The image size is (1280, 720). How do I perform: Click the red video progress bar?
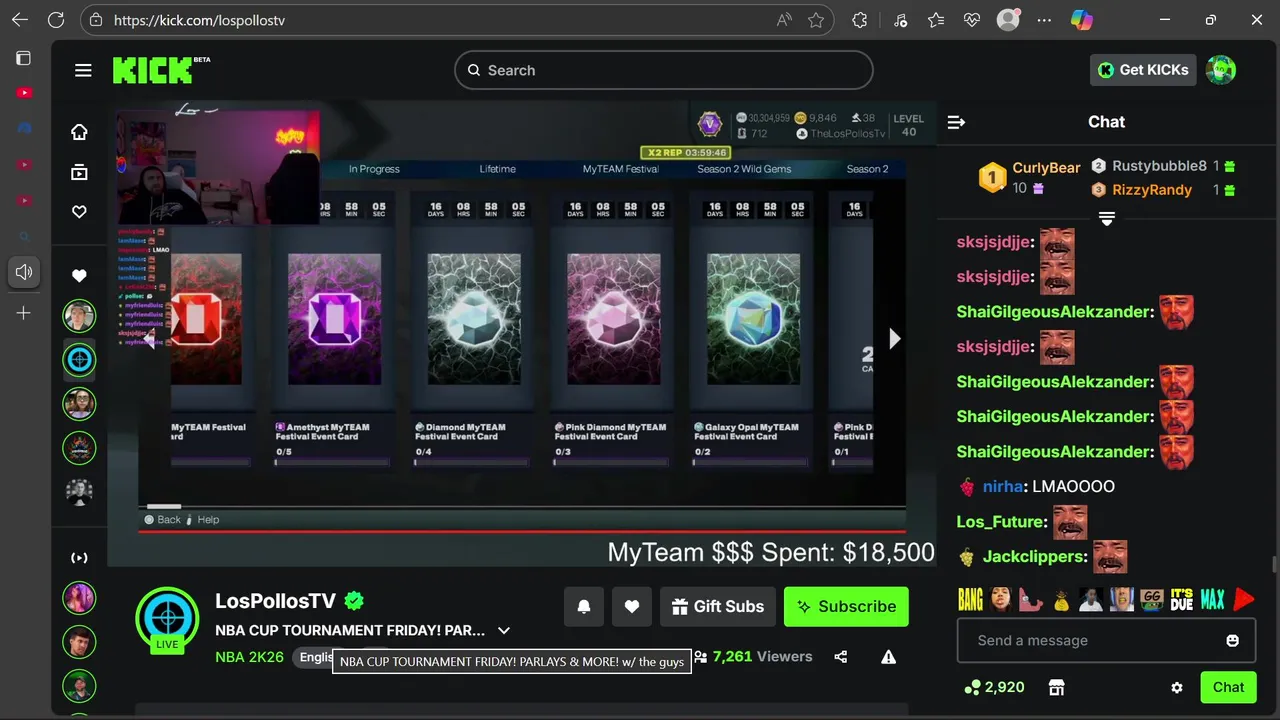pos(522,531)
